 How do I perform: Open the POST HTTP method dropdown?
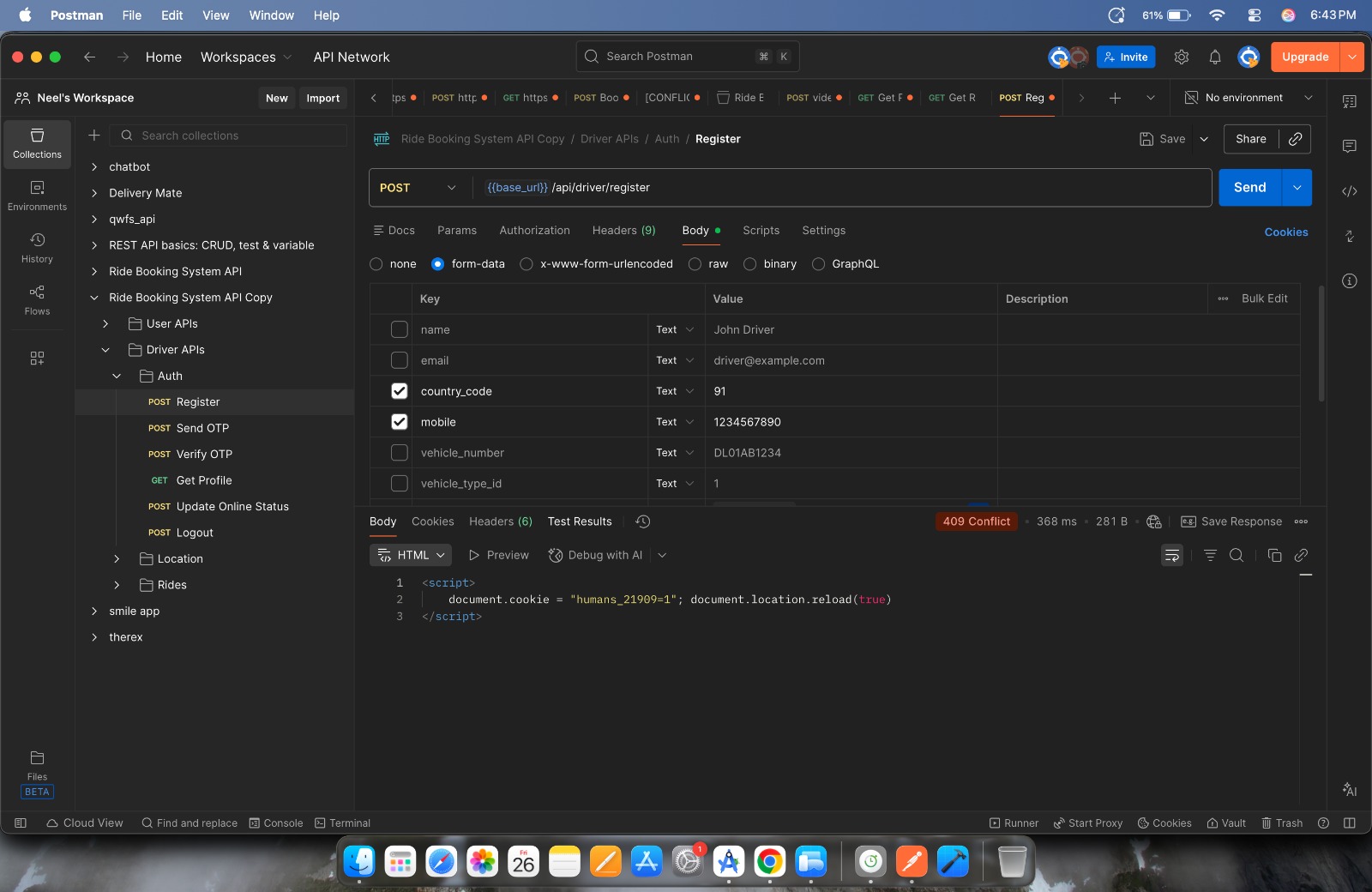coord(418,188)
